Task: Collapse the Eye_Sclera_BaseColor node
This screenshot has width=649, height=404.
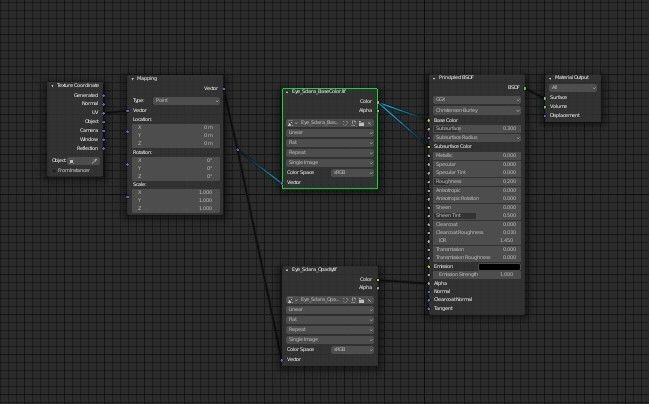Action: click(287, 91)
